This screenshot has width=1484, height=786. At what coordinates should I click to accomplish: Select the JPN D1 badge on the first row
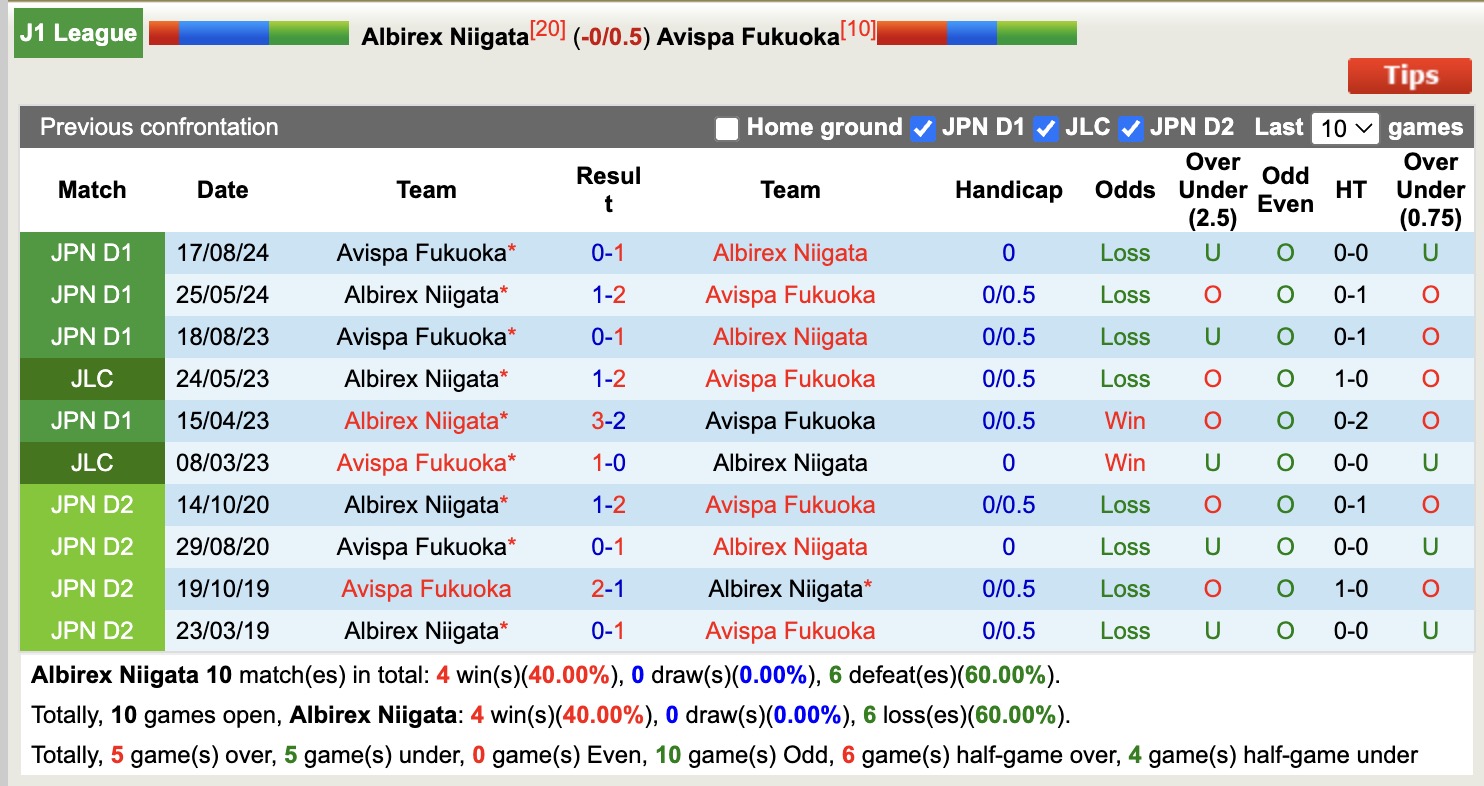91,253
